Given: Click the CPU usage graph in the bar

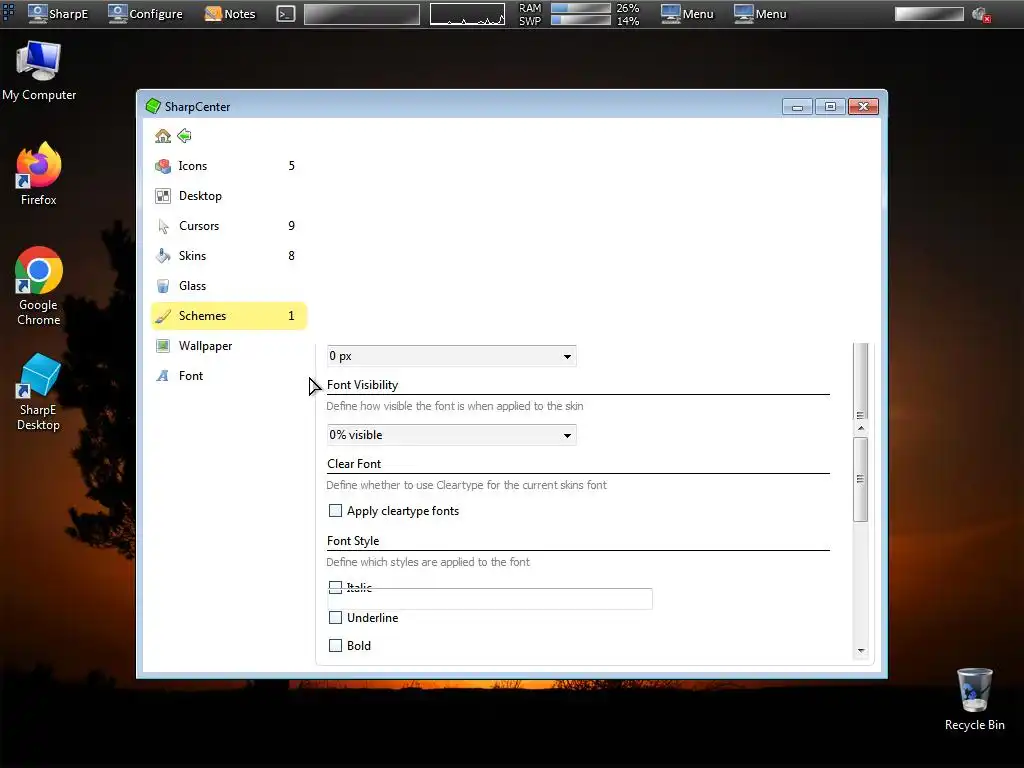Looking at the screenshot, I should (x=467, y=14).
